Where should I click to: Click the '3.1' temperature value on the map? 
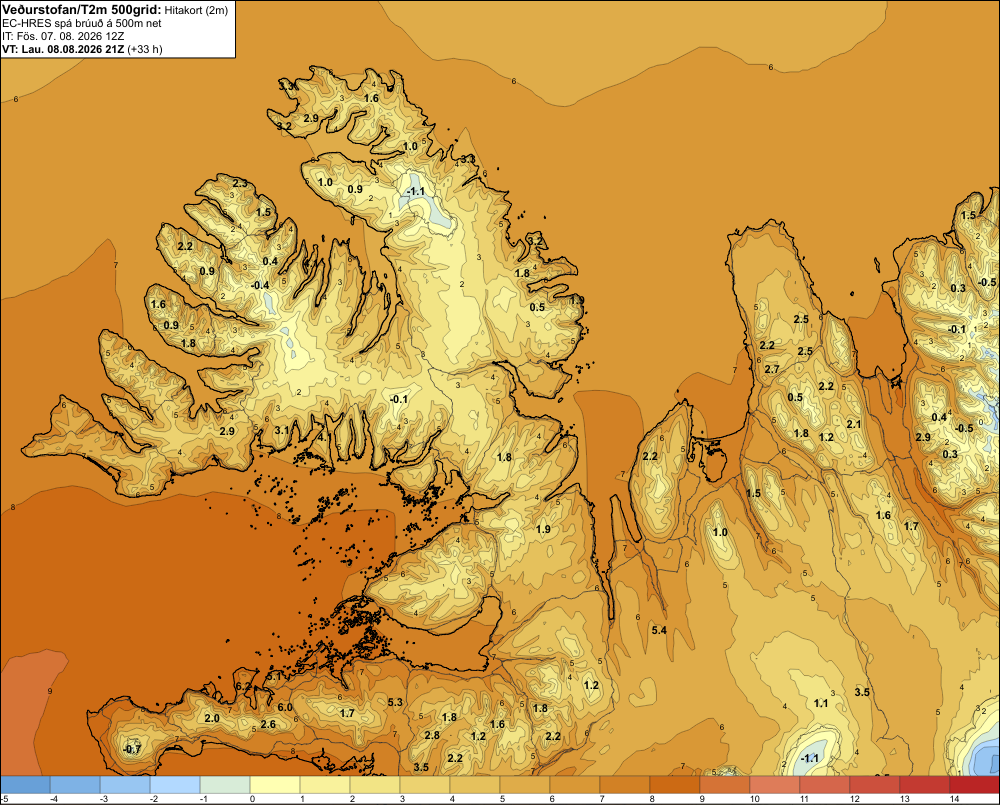pos(281,431)
